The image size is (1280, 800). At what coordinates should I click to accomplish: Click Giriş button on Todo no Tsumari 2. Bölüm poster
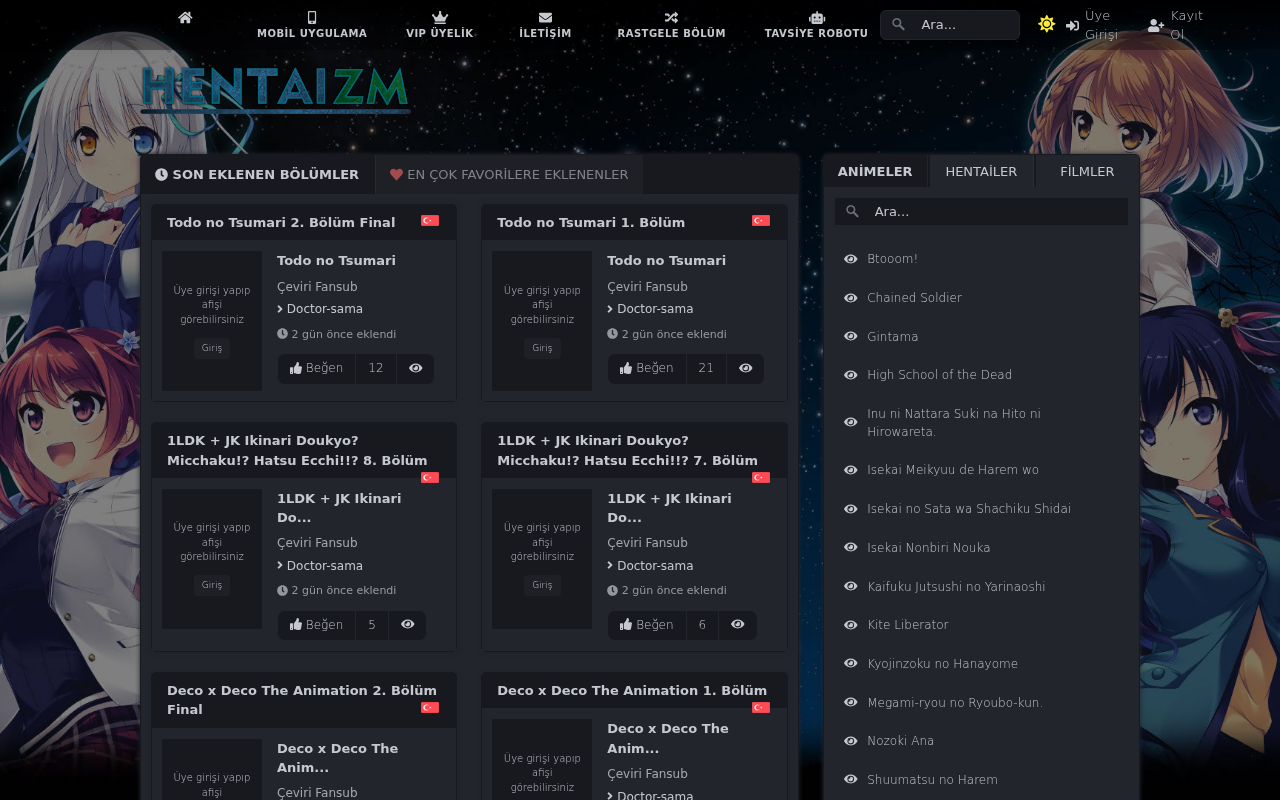click(x=212, y=349)
